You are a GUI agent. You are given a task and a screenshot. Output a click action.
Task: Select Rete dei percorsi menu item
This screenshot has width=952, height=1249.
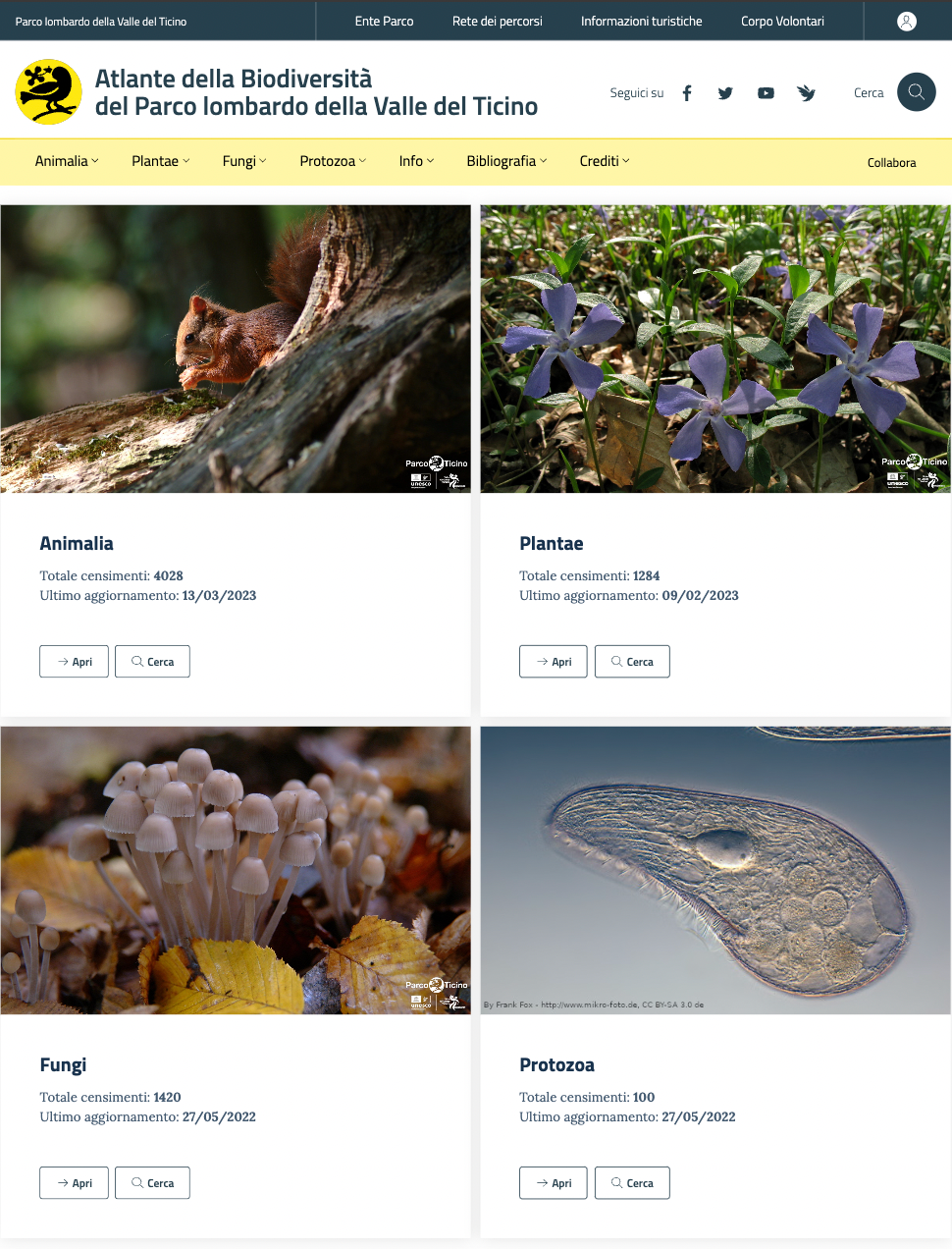(x=497, y=21)
